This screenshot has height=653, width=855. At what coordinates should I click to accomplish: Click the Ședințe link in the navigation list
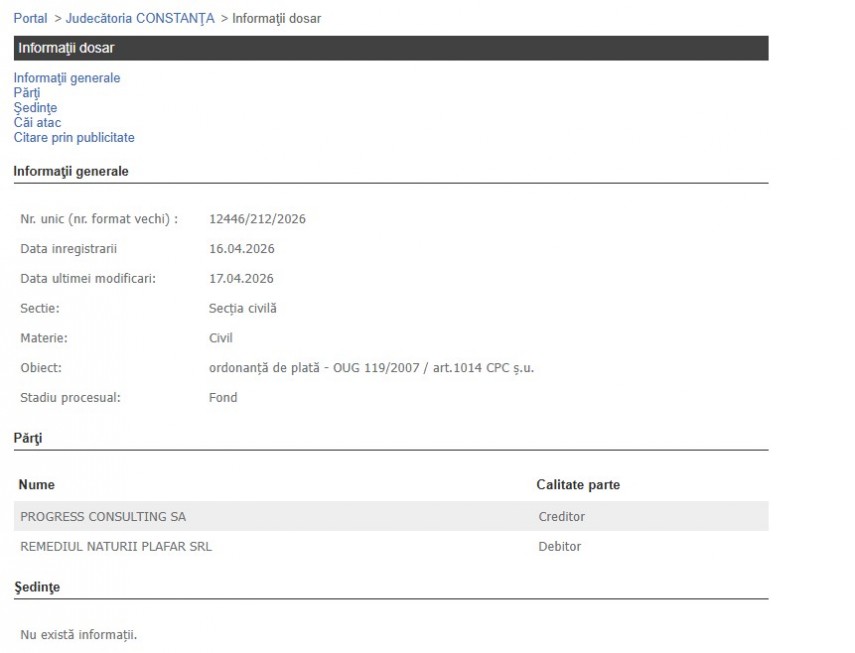pyautogui.click(x=35, y=108)
